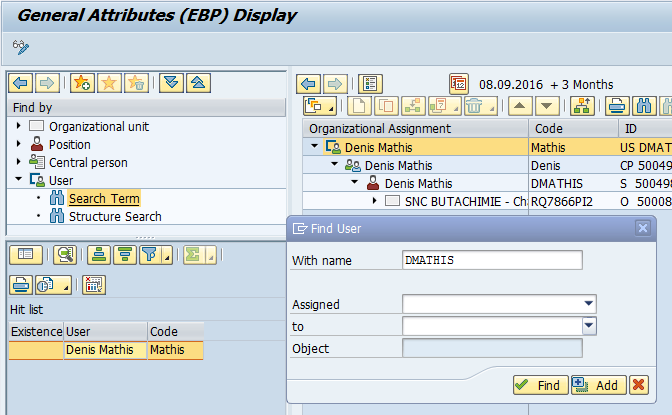Click the With name input field
Screen dimensions: 672x415
[x=491, y=260]
